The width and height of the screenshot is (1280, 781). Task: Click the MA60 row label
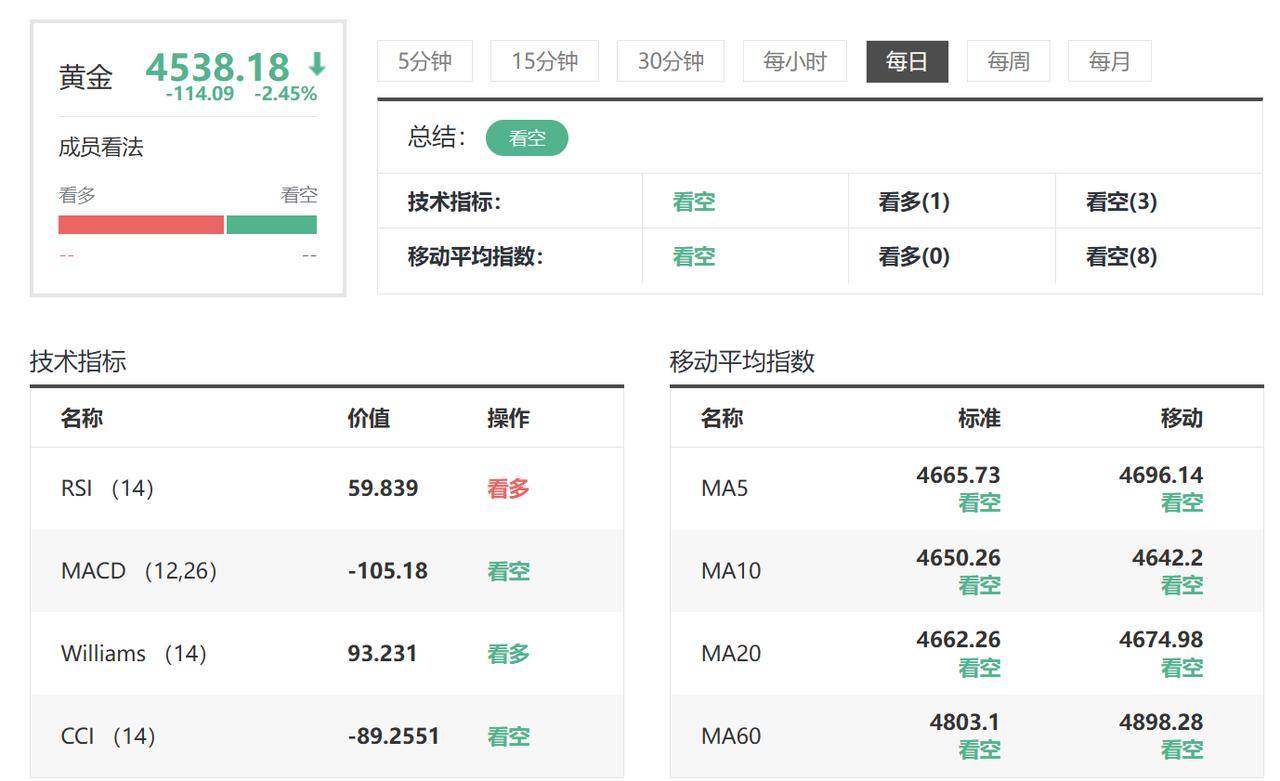coord(731,736)
